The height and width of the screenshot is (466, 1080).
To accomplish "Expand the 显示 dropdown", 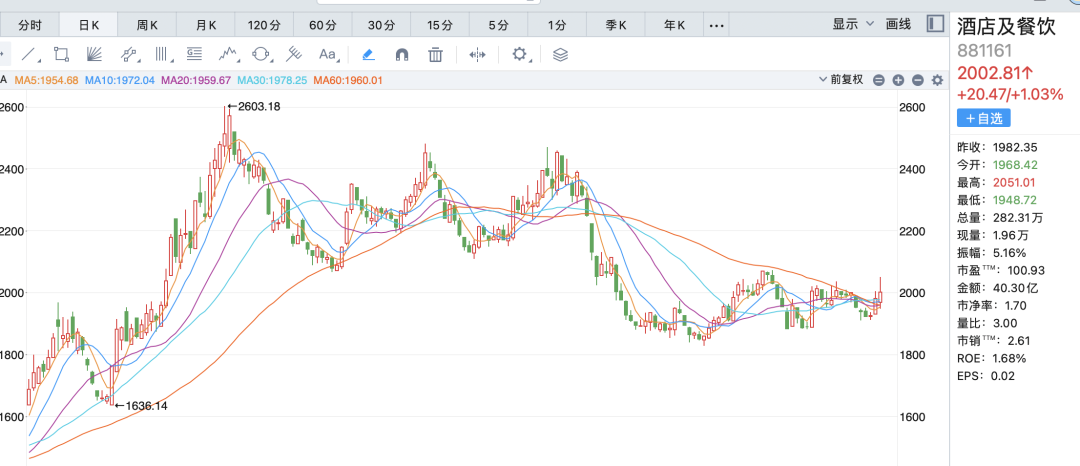I will (x=853, y=23).
